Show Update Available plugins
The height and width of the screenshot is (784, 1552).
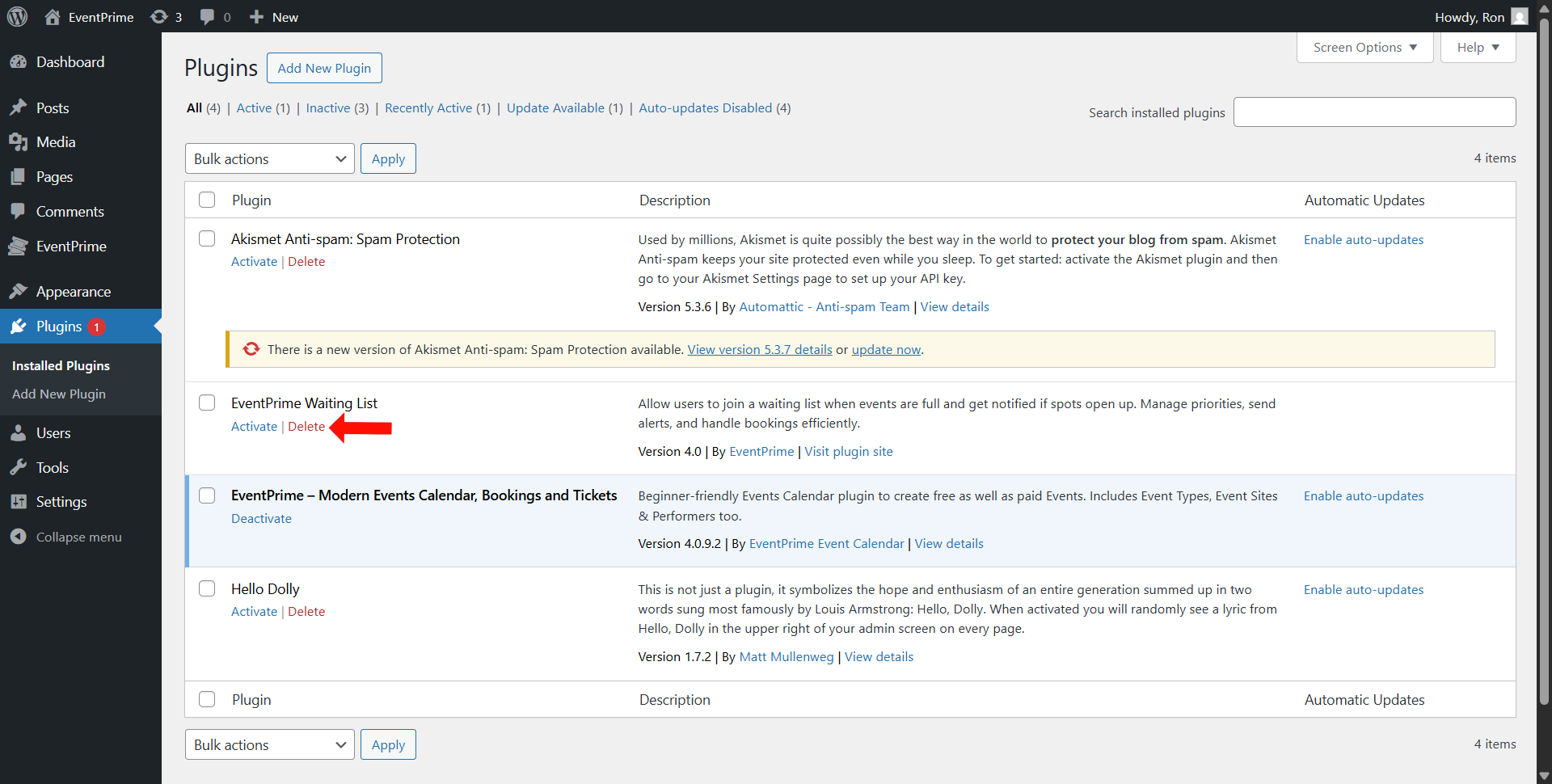click(555, 108)
